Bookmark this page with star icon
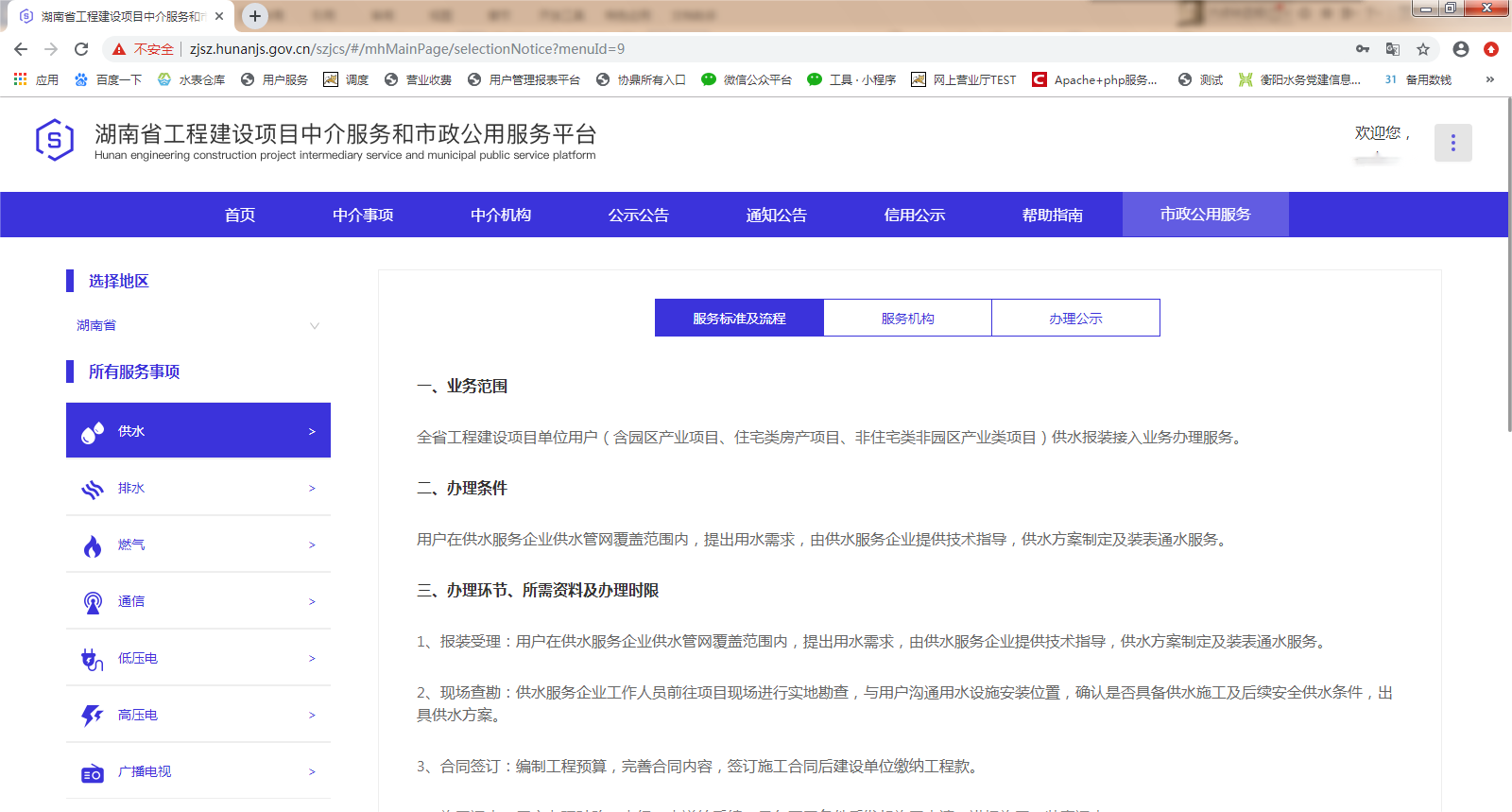Viewport: 1512px width, 812px height. 1423,49
